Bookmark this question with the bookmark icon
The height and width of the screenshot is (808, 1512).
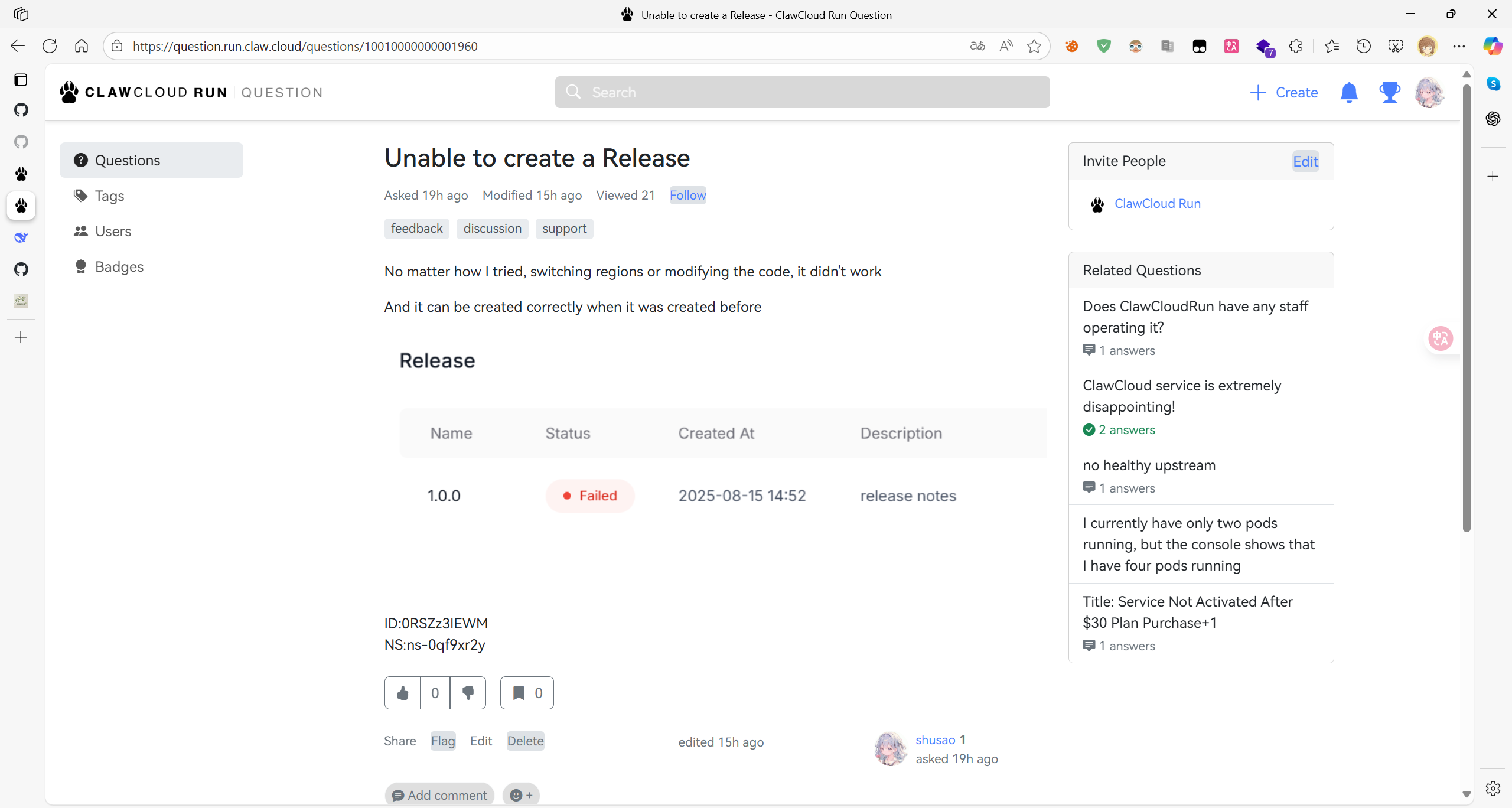519,693
